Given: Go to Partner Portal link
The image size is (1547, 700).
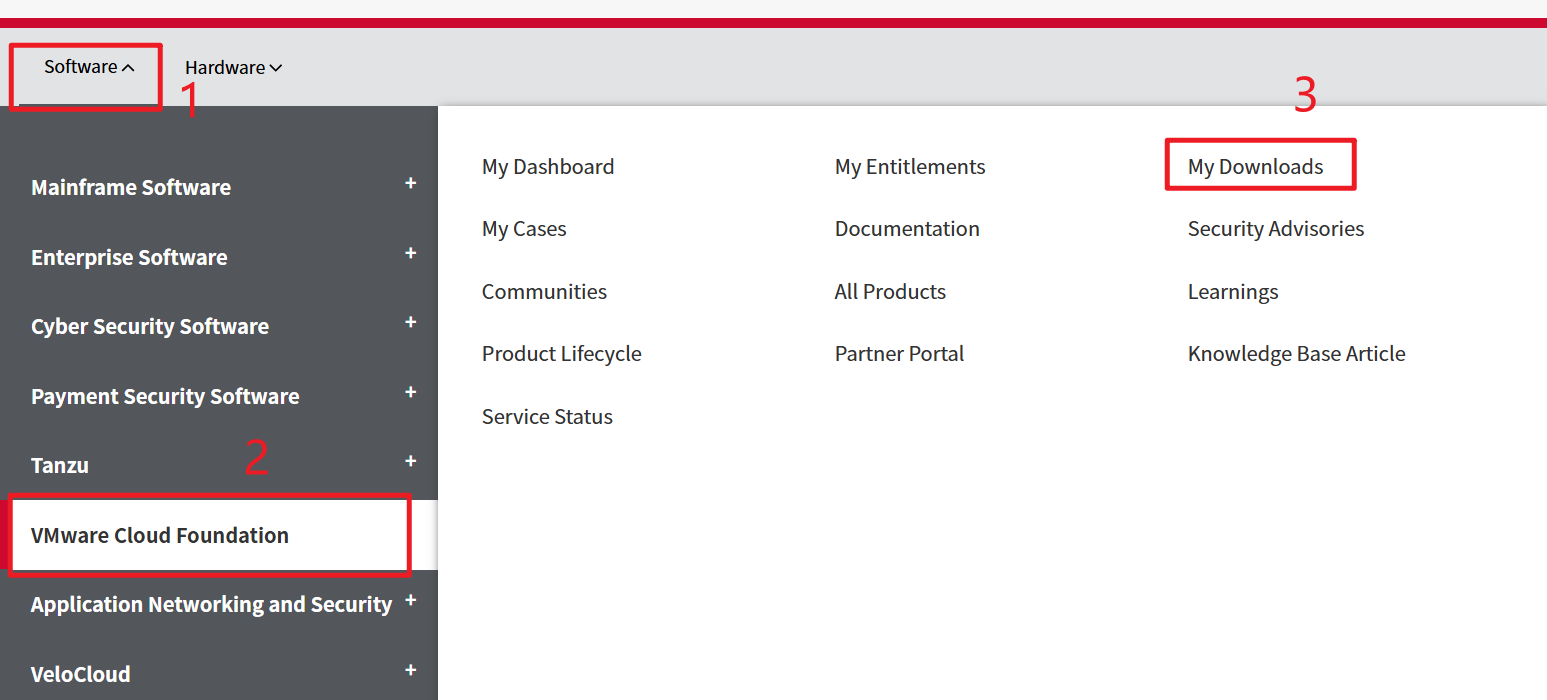Looking at the screenshot, I should click(899, 354).
